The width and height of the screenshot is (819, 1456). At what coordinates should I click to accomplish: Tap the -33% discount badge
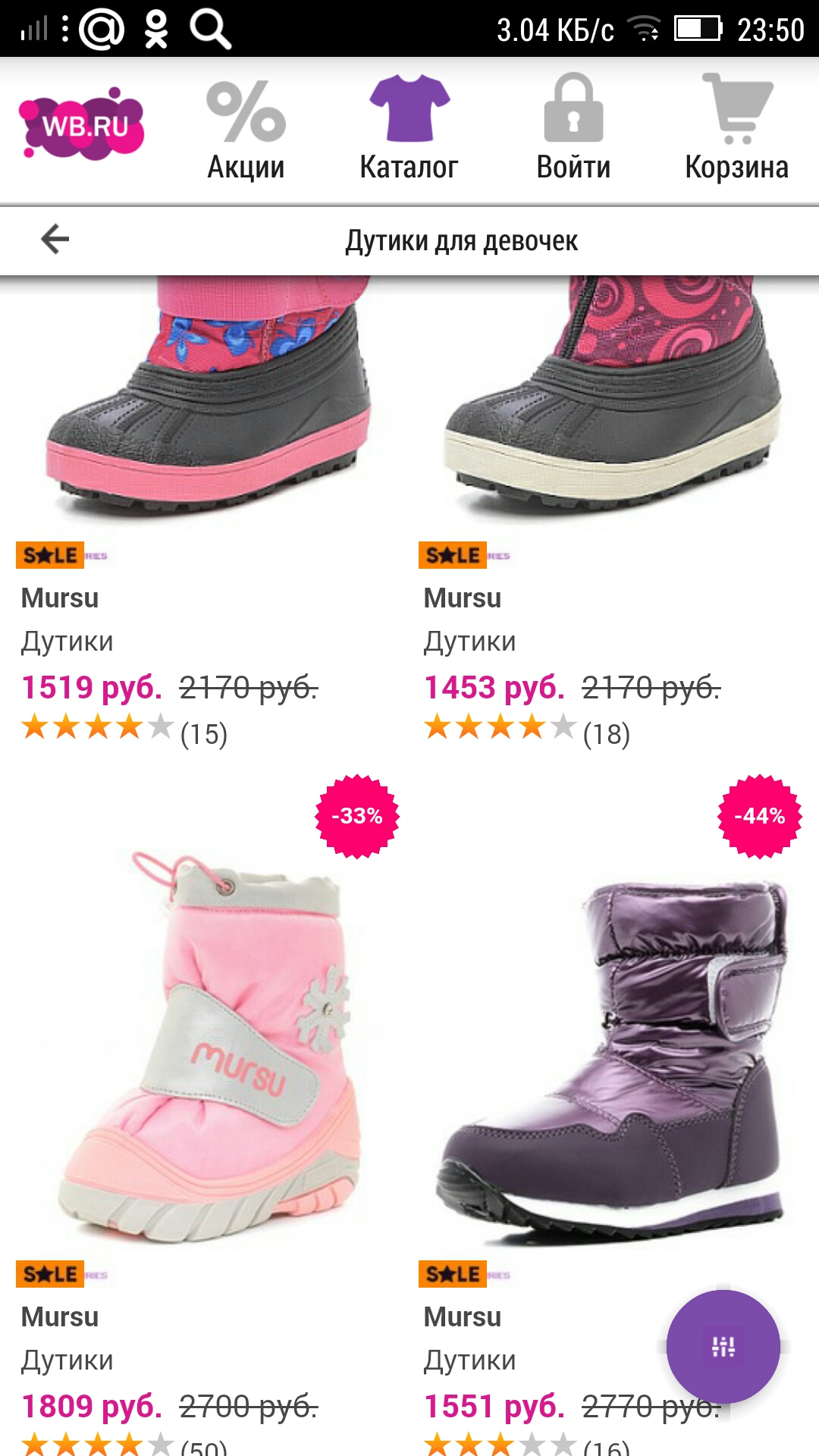[x=357, y=816]
